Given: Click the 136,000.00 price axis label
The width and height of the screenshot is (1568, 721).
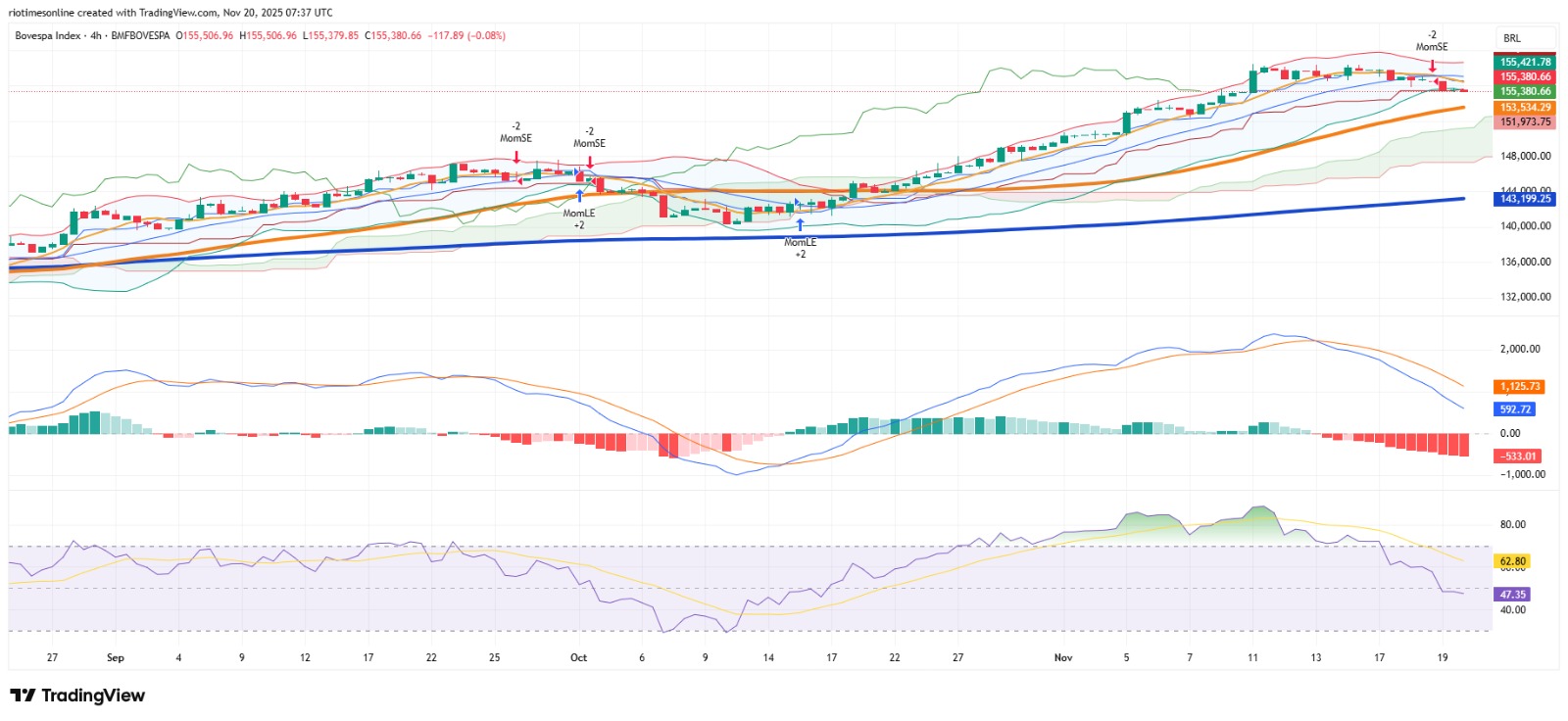Looking at the screenshot, I should 1526,262.
